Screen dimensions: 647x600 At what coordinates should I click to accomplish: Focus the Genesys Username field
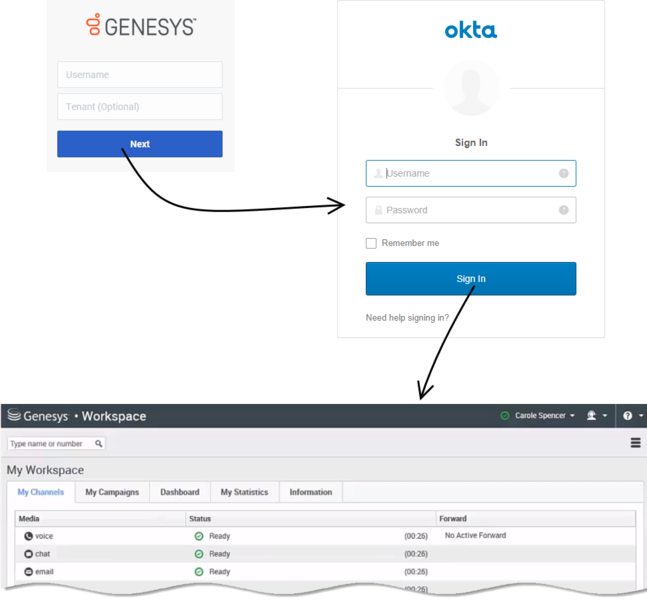(x=140, y=75)
